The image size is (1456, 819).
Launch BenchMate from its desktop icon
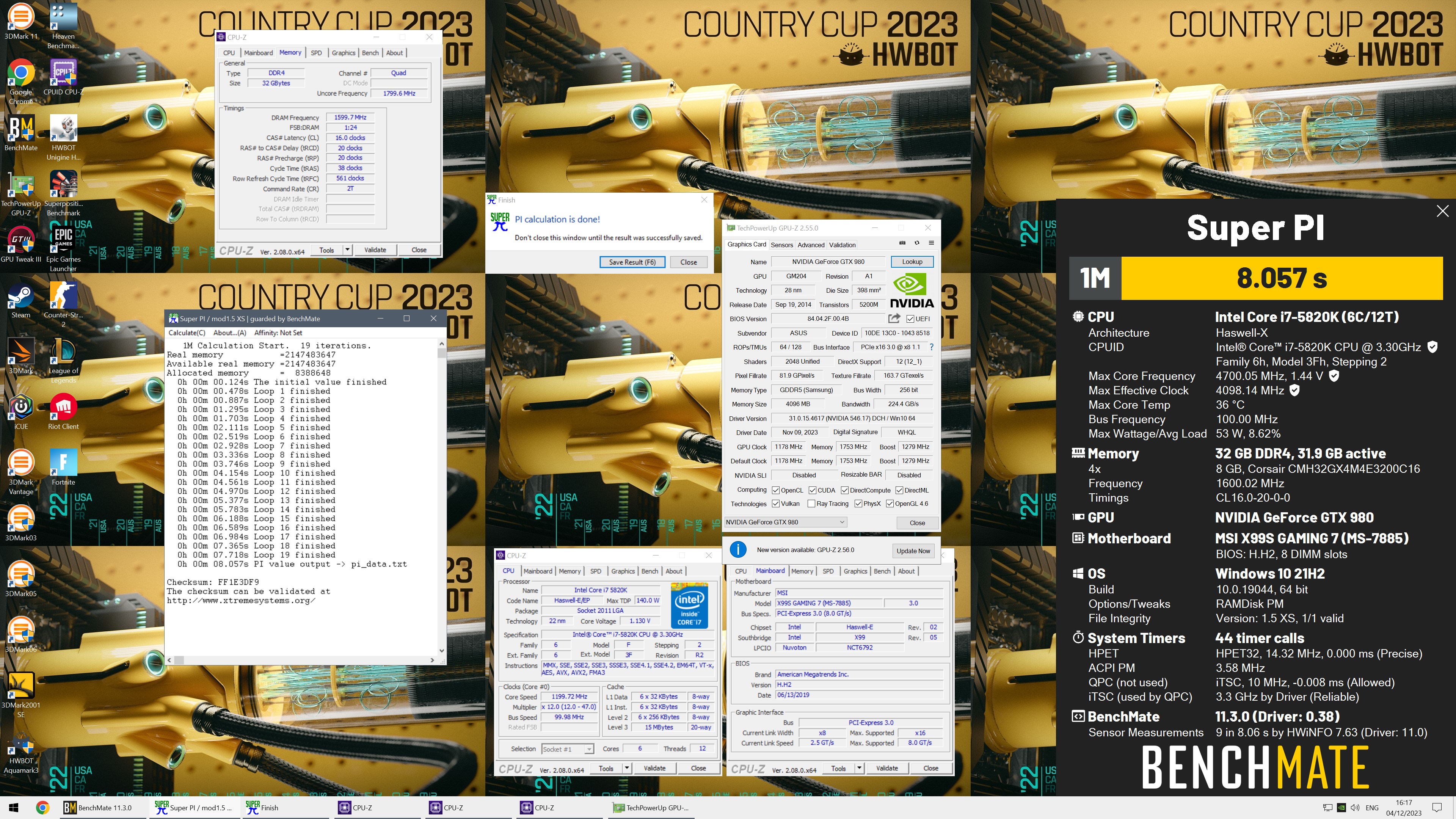[21, 133]
